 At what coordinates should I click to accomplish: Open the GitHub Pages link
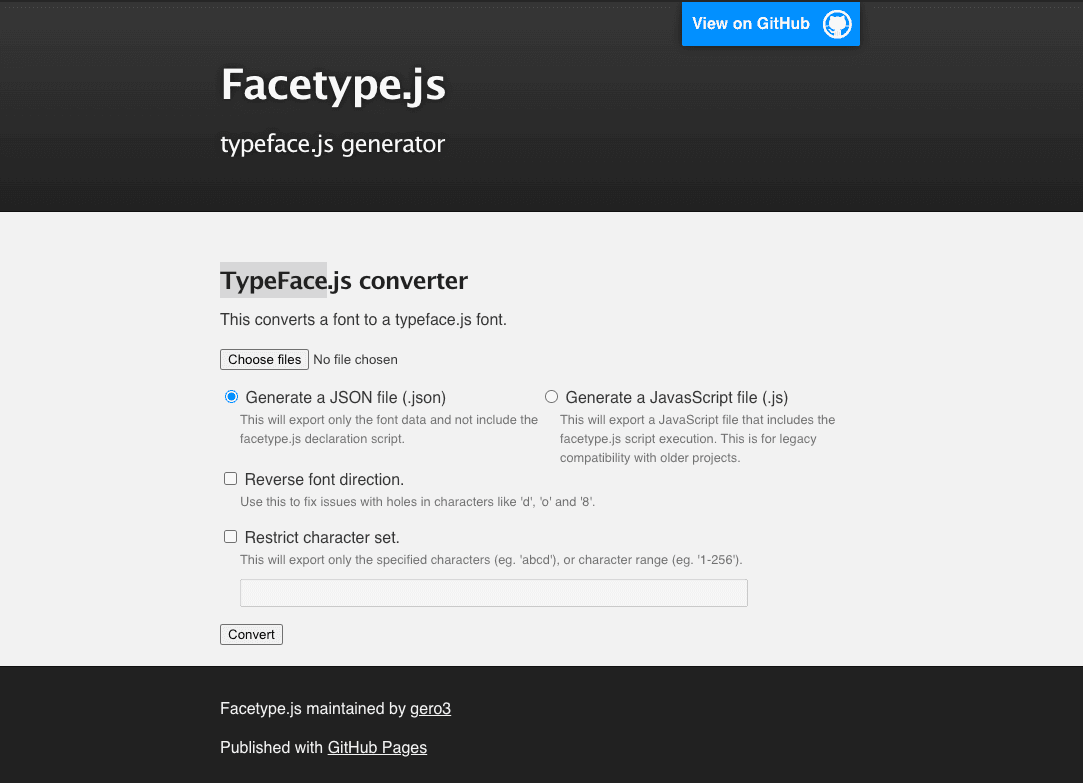pyautogui.click(x=377, y=747)
